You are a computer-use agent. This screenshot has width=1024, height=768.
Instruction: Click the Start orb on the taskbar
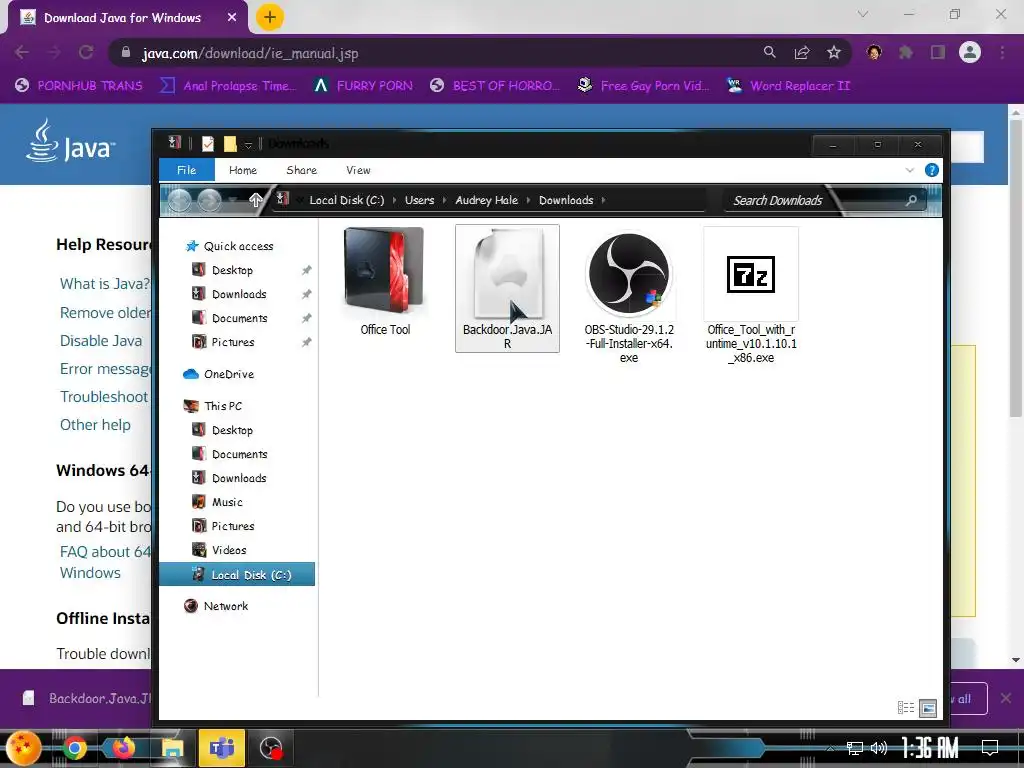[24, 748]
